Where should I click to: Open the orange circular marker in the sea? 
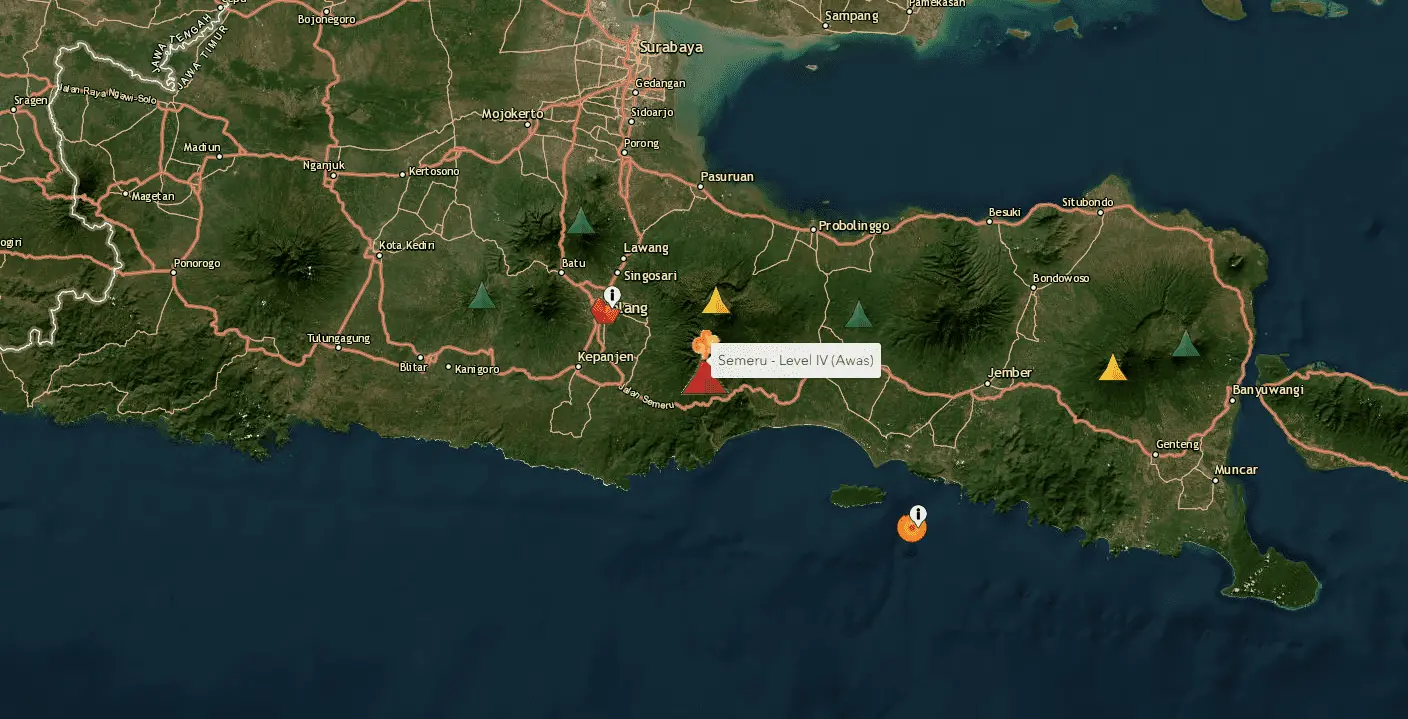tap(910, 528)
